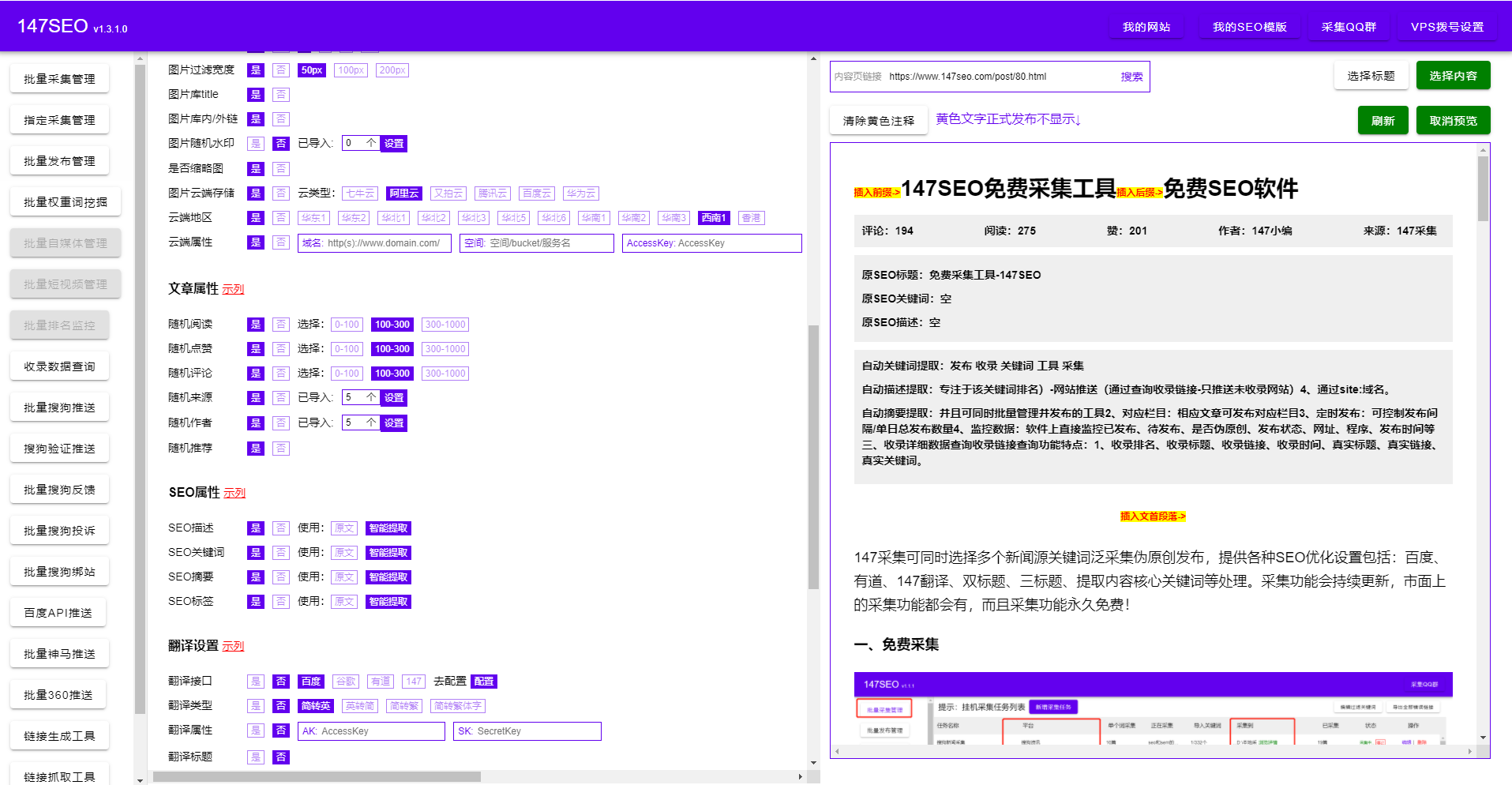
Task: Click preview pane scroll-down arrow
Action: point(1484,738)
